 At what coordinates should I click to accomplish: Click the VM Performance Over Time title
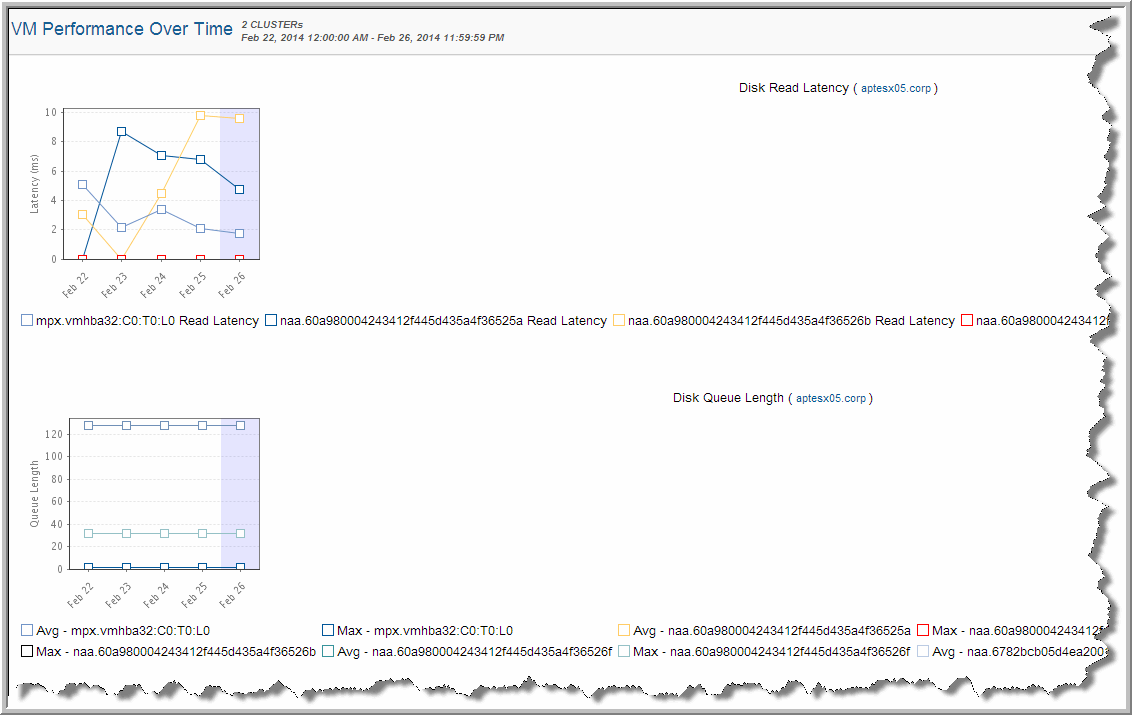[x=120, y=29]
